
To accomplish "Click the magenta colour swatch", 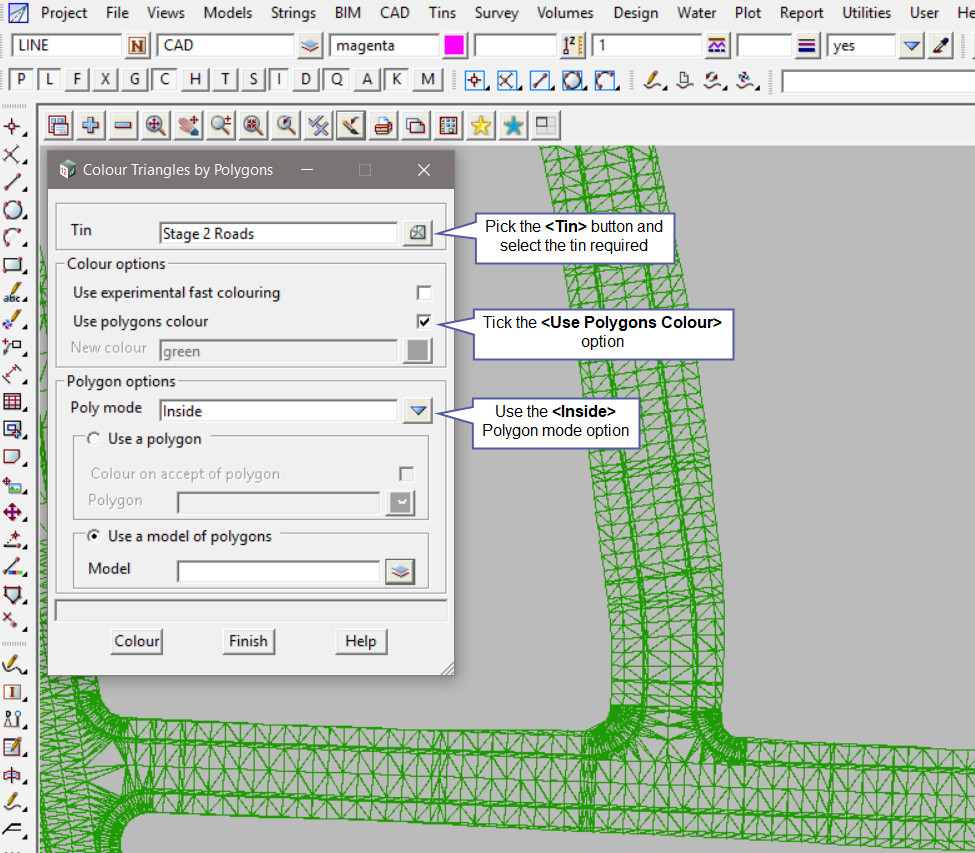I will pyautogui.click(x=454, y=46).
